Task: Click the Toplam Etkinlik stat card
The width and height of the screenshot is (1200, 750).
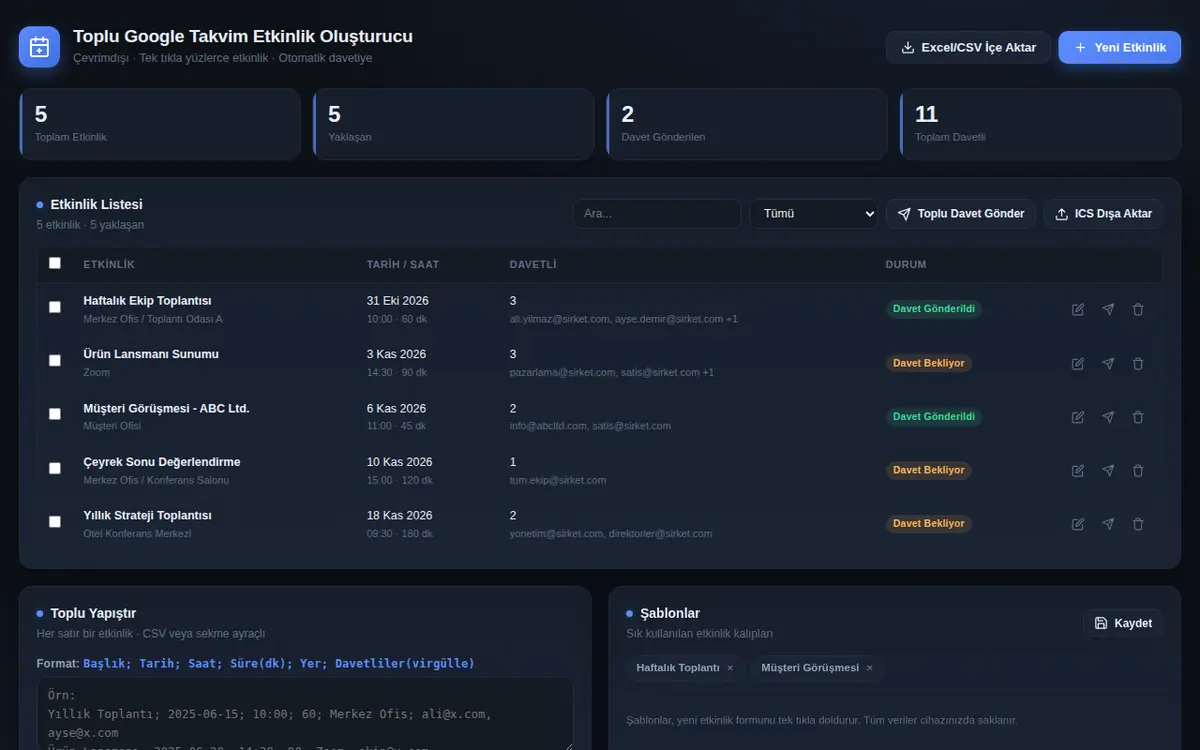Action: coord(160,124)
